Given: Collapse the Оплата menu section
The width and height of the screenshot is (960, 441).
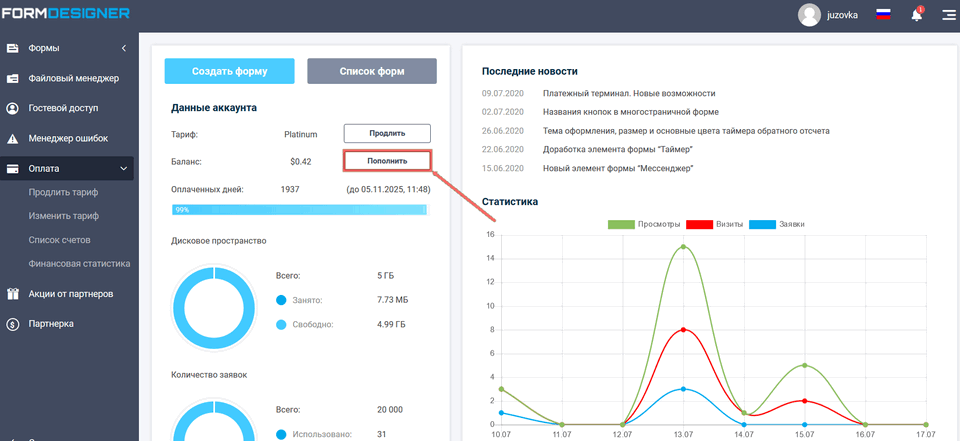Looking at the screenshot, I should (123, 169).
